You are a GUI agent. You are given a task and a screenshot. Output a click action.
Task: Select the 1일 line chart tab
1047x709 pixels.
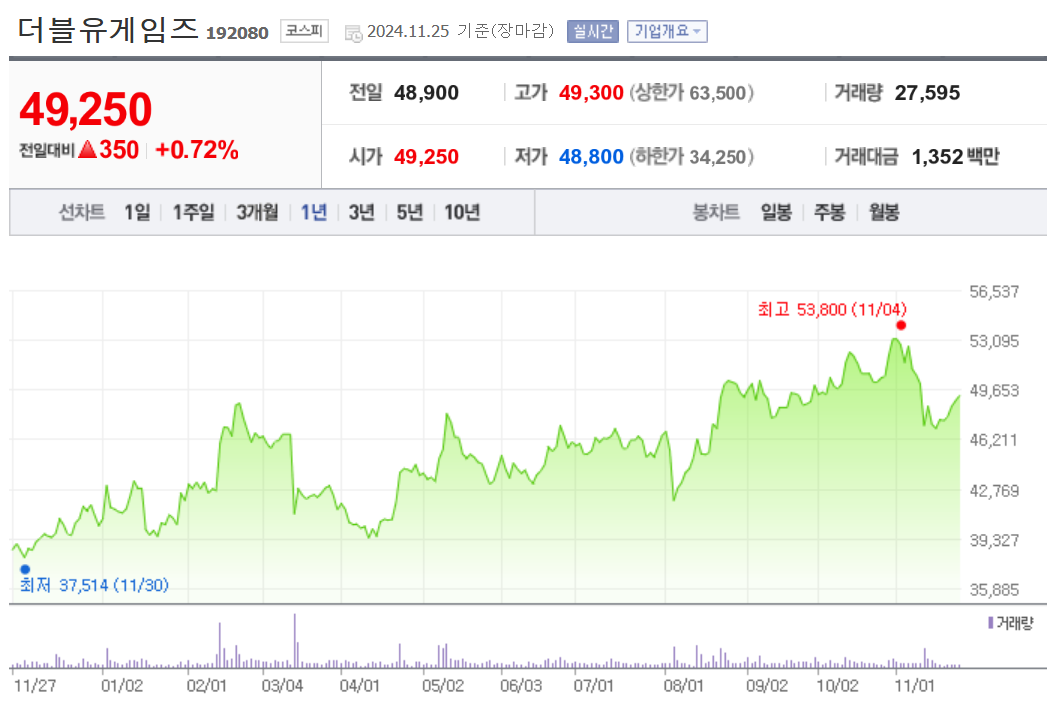(137, 212)
